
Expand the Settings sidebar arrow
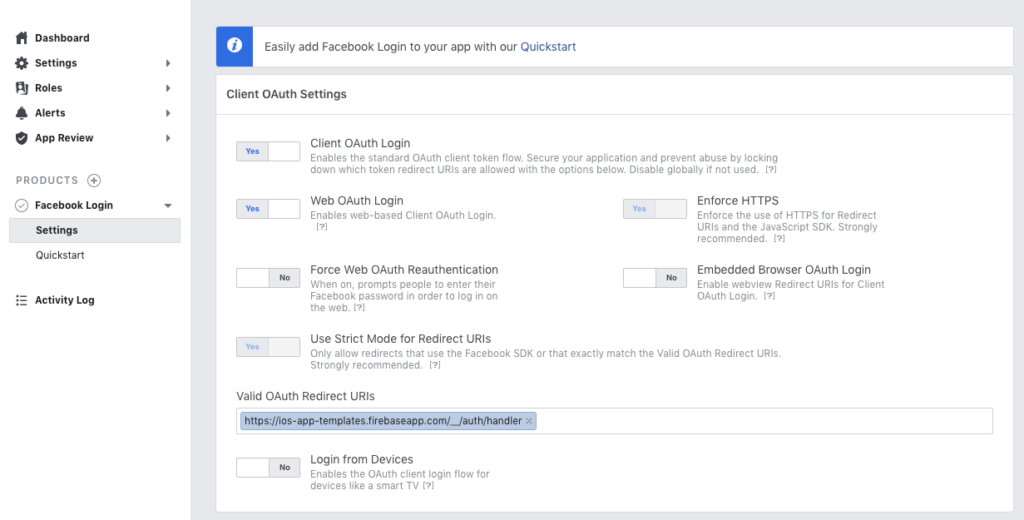[168, 63]
